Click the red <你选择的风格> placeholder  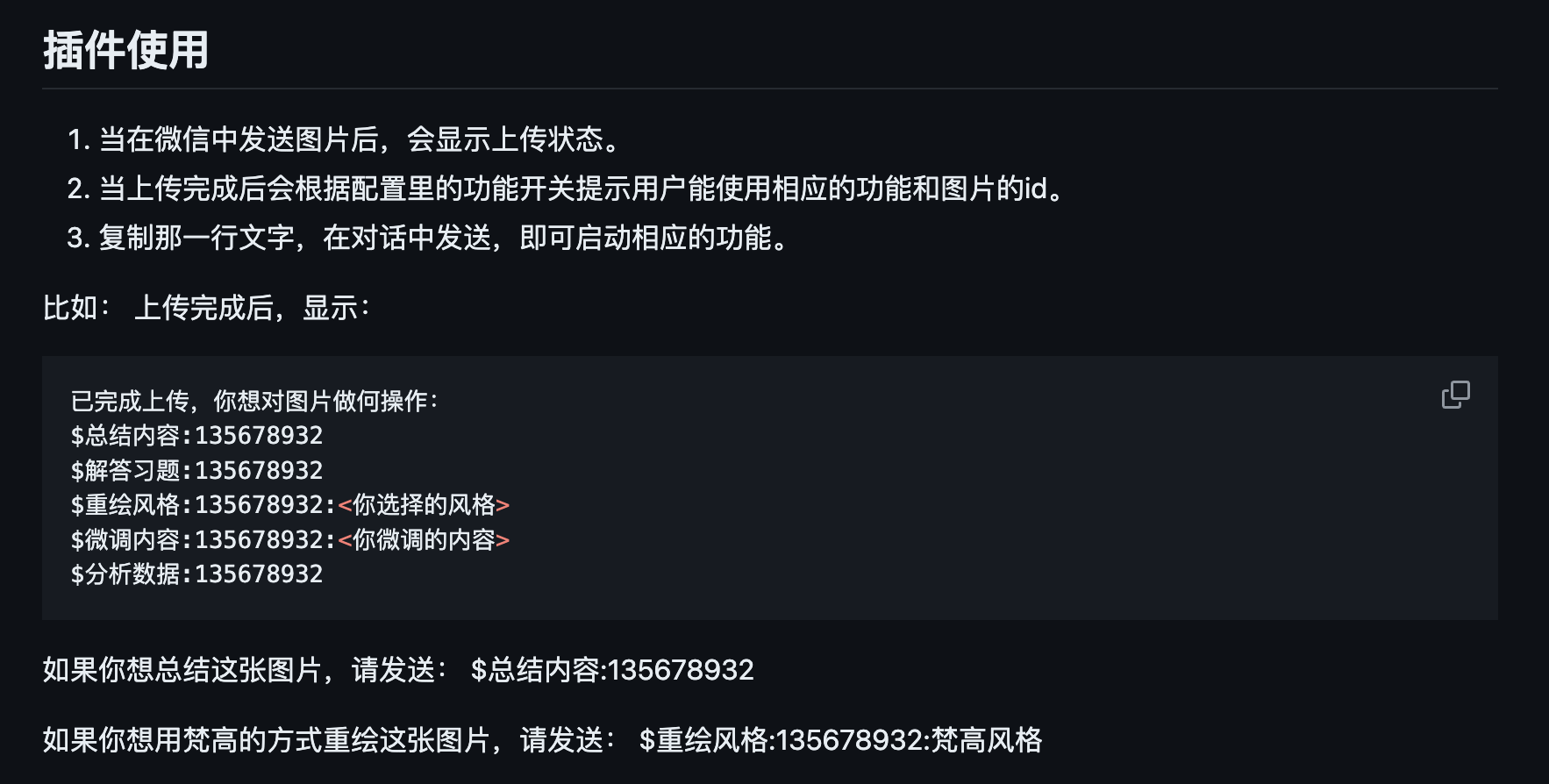click(x=424, y=504)
